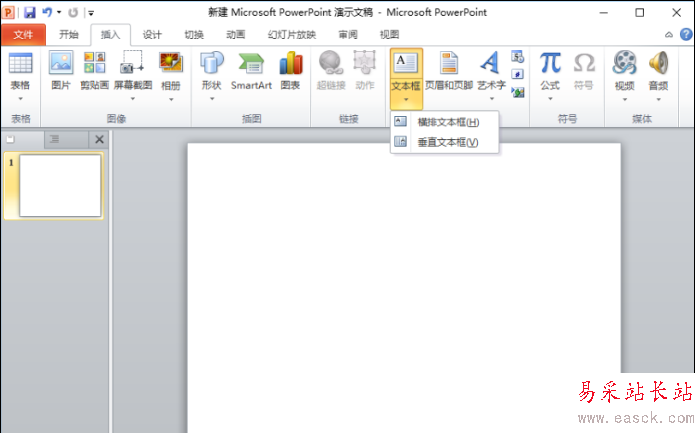
Task: Insert an Equation (公式)
Action: 550,62
